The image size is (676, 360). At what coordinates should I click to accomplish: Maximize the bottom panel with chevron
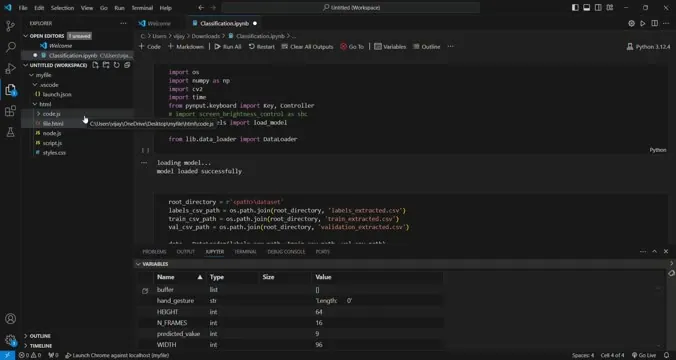pyautogui.click(x=654, y=251)
